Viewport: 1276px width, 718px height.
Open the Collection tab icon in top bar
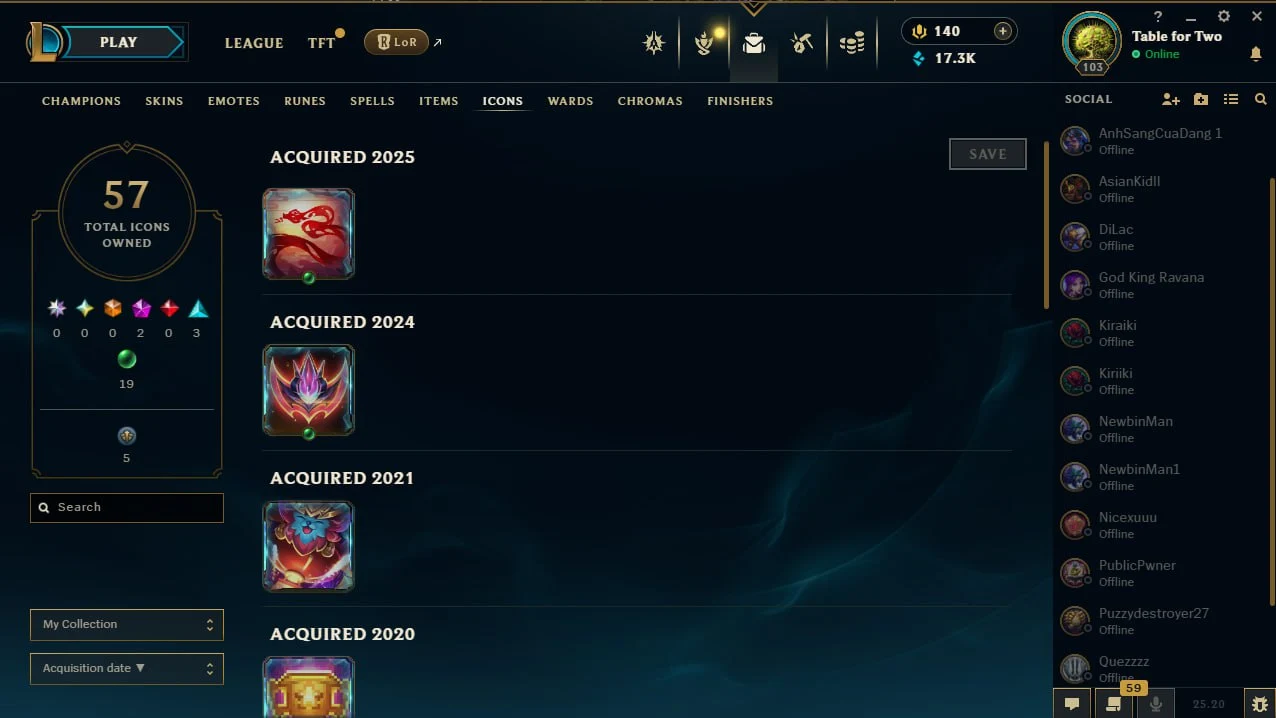click(x=754, y=43)
